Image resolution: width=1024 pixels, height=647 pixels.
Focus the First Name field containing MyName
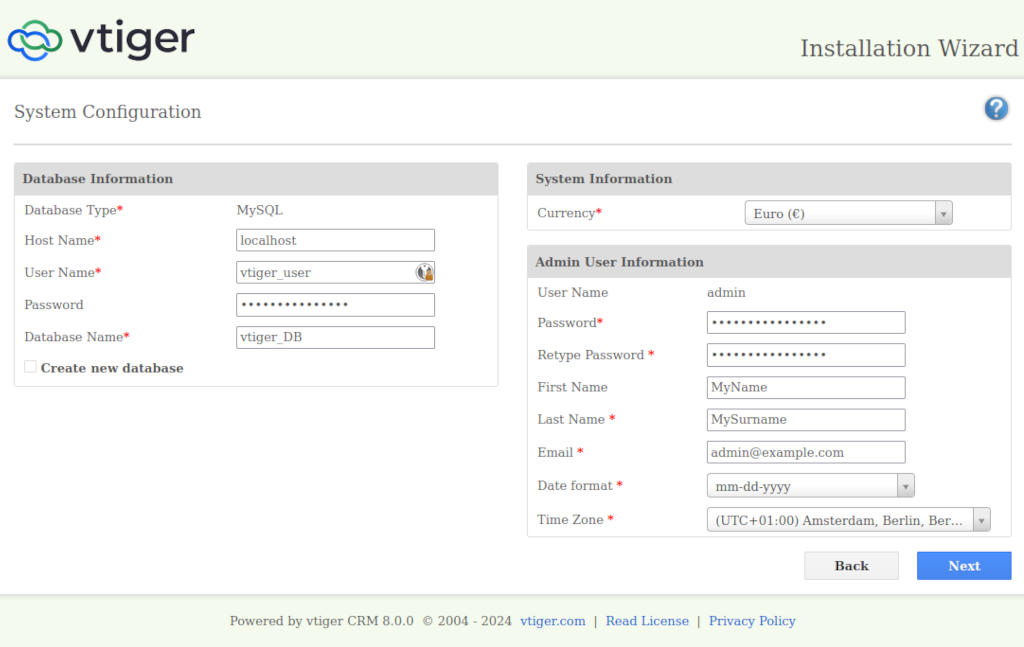pos(806,387)
